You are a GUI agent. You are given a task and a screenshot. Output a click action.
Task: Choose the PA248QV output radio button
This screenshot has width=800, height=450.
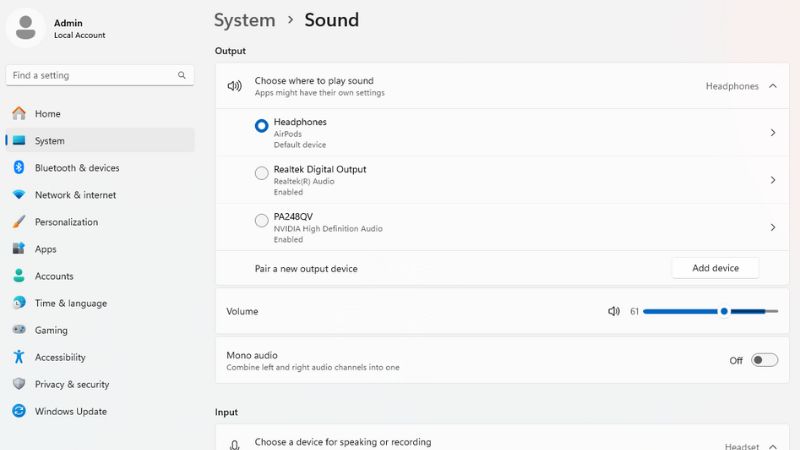point(261,220)
